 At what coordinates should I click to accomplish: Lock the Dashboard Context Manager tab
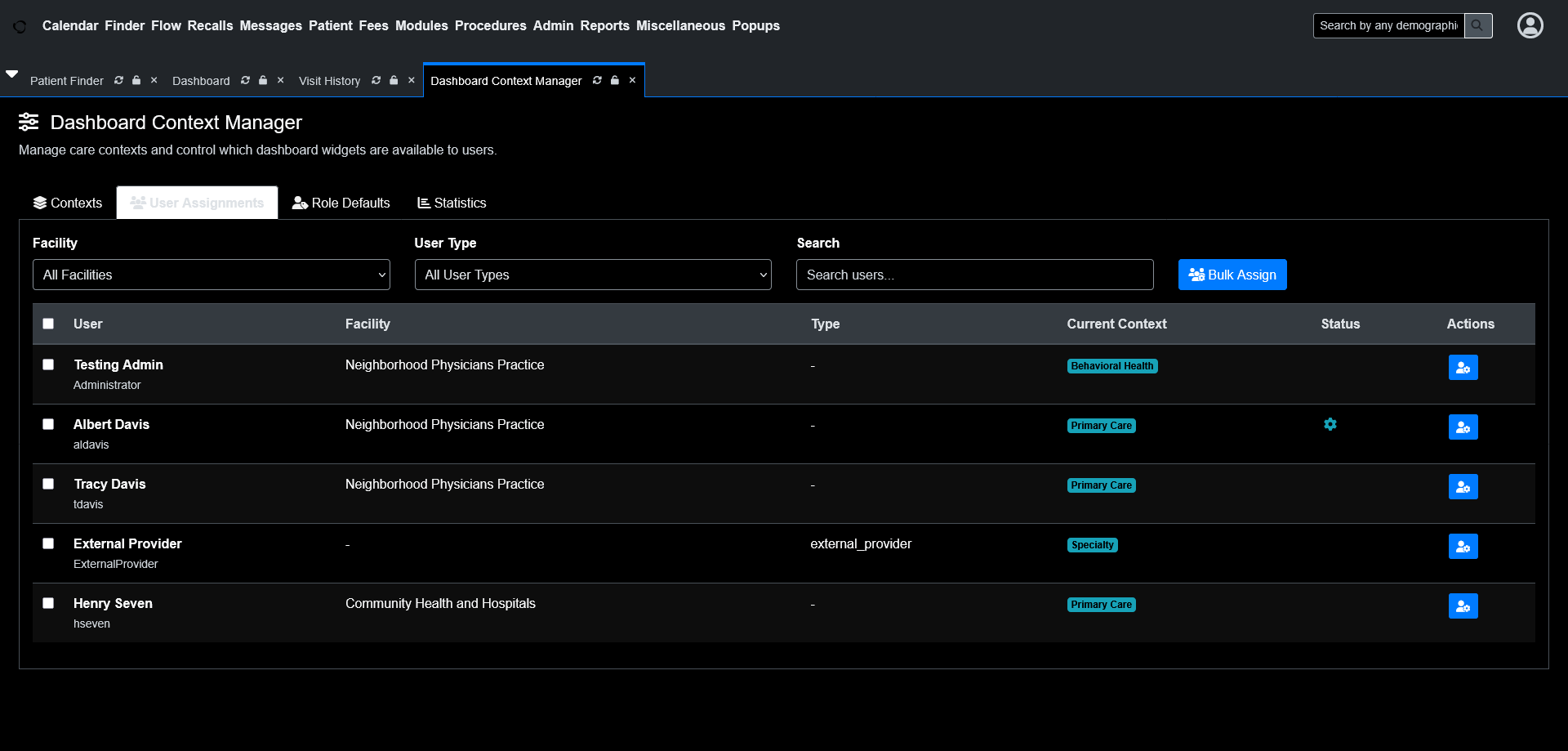(615, 80)
